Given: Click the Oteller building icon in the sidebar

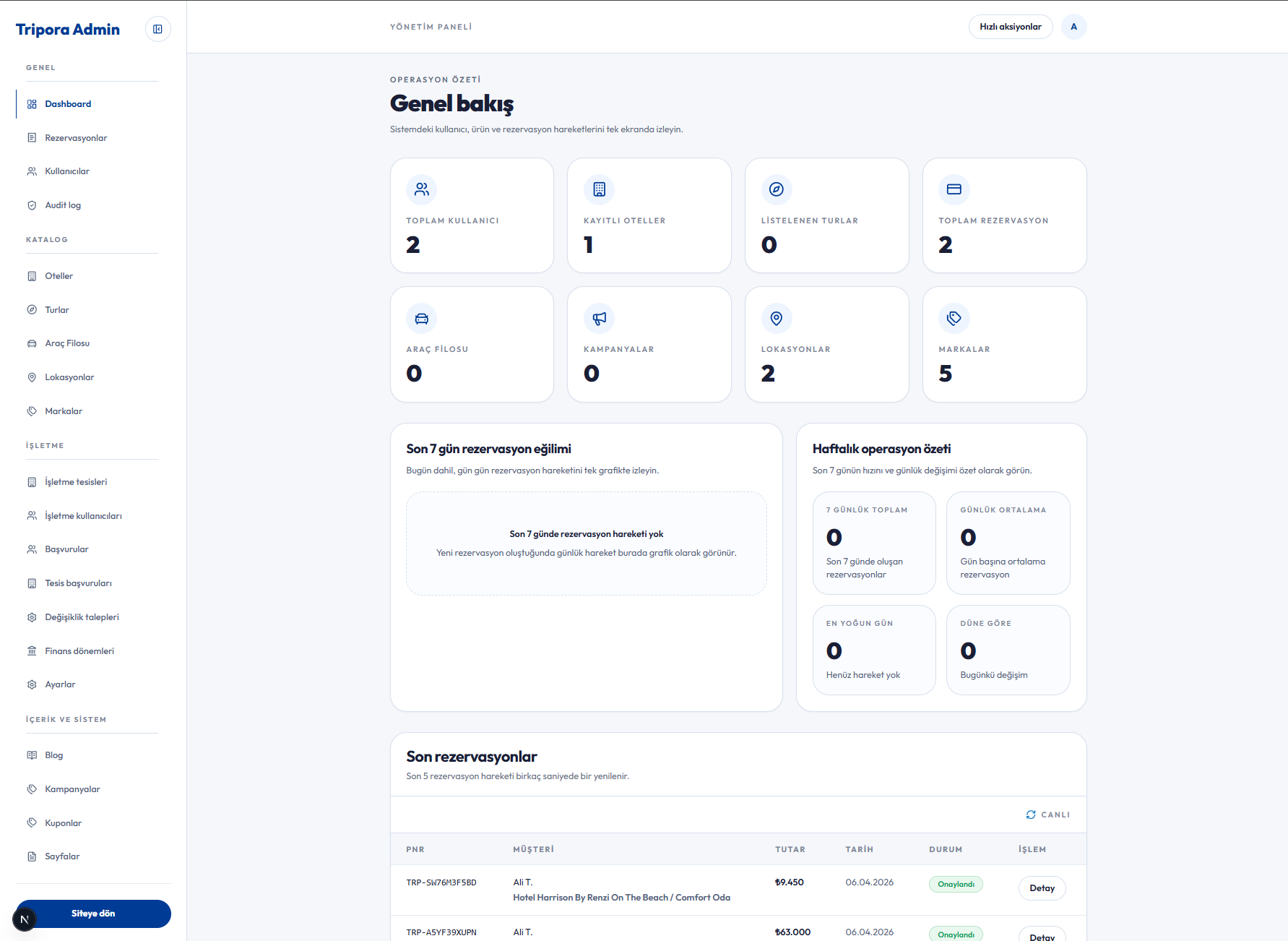Looking at the screenshot, I should [x=32, y=276].
